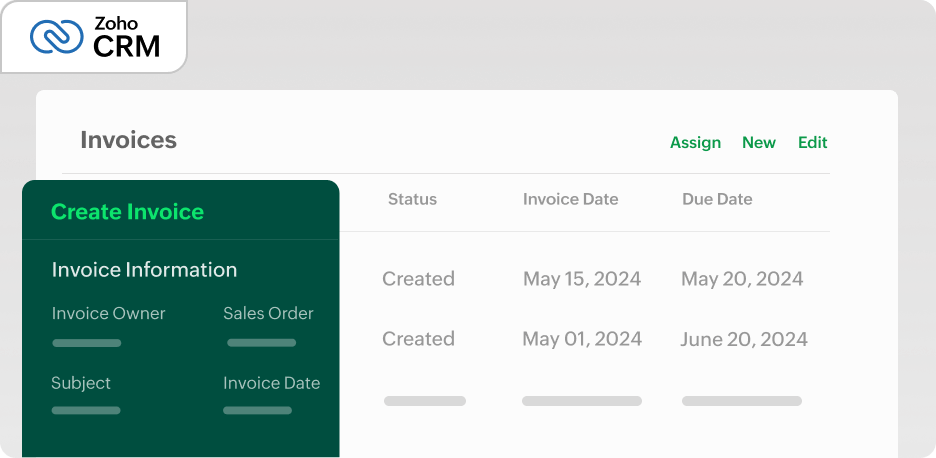Open the Invoice Date field in Create Invoice

point(258,409)
